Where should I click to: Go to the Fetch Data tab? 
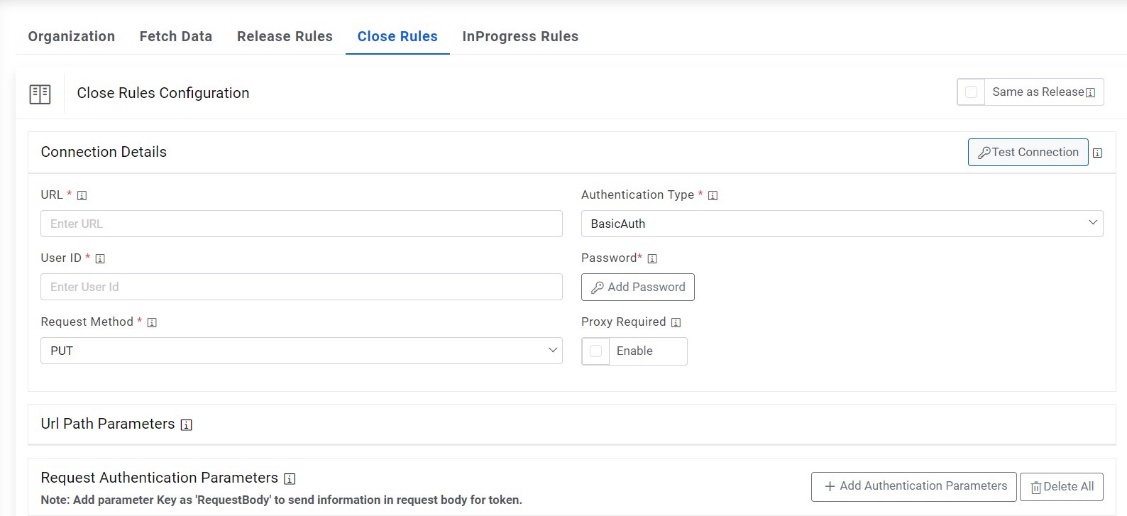[176, 36]
